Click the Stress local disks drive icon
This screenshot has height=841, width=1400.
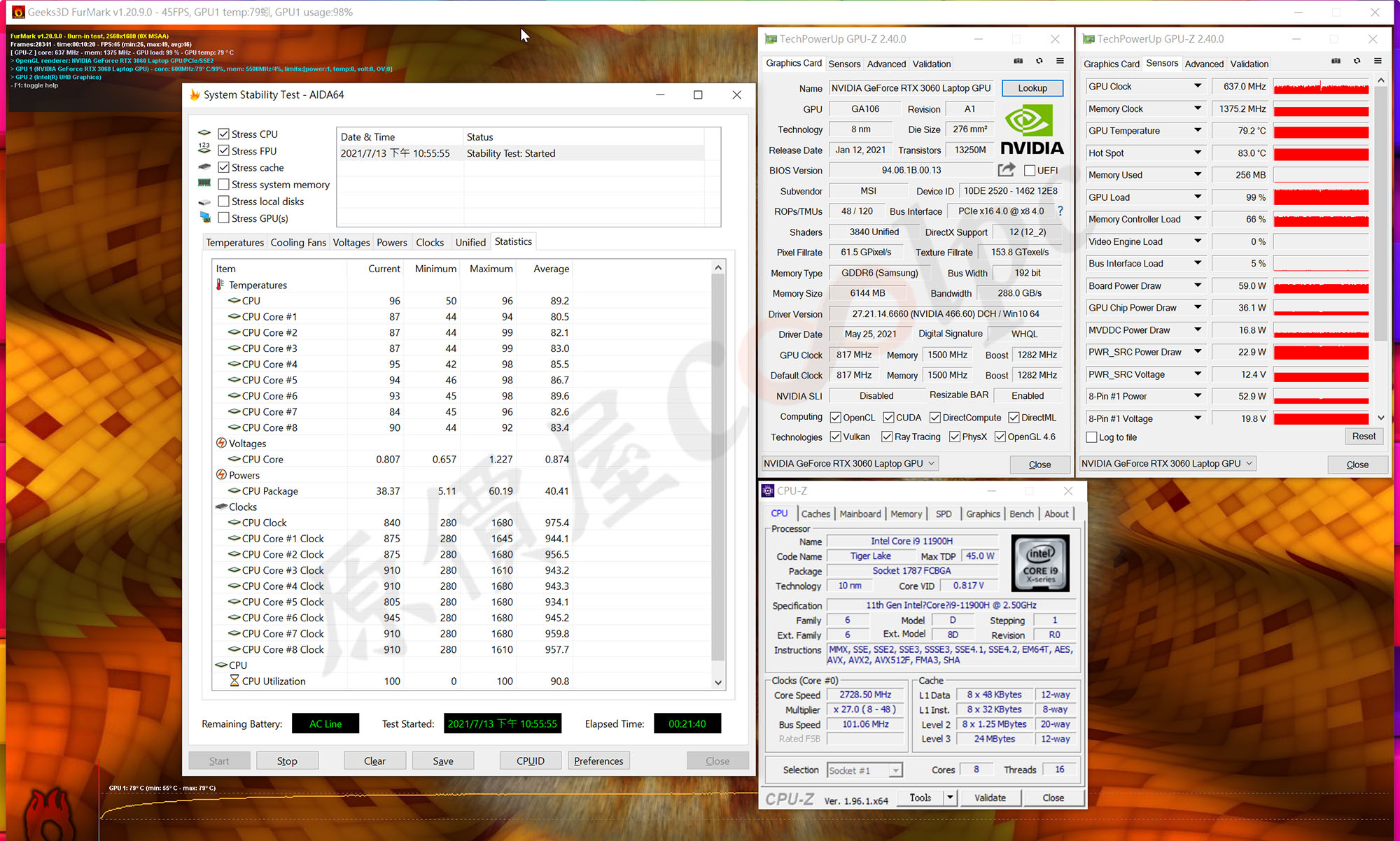coord(204,201)
